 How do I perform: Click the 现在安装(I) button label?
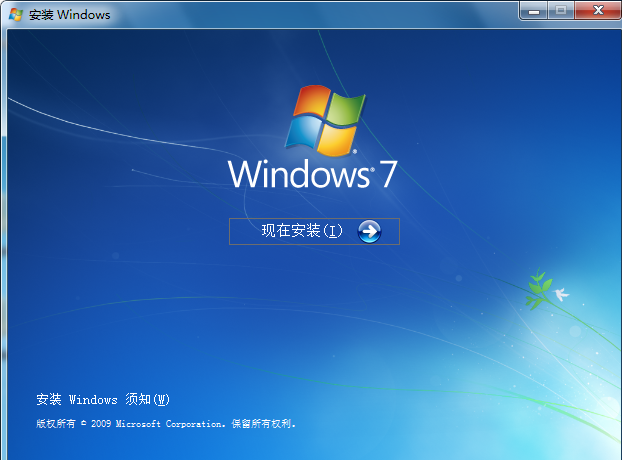[x=302, y=231]
